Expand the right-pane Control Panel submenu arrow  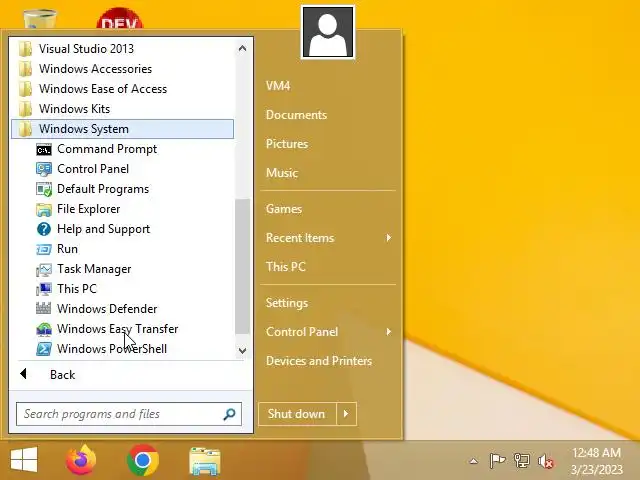389,331
